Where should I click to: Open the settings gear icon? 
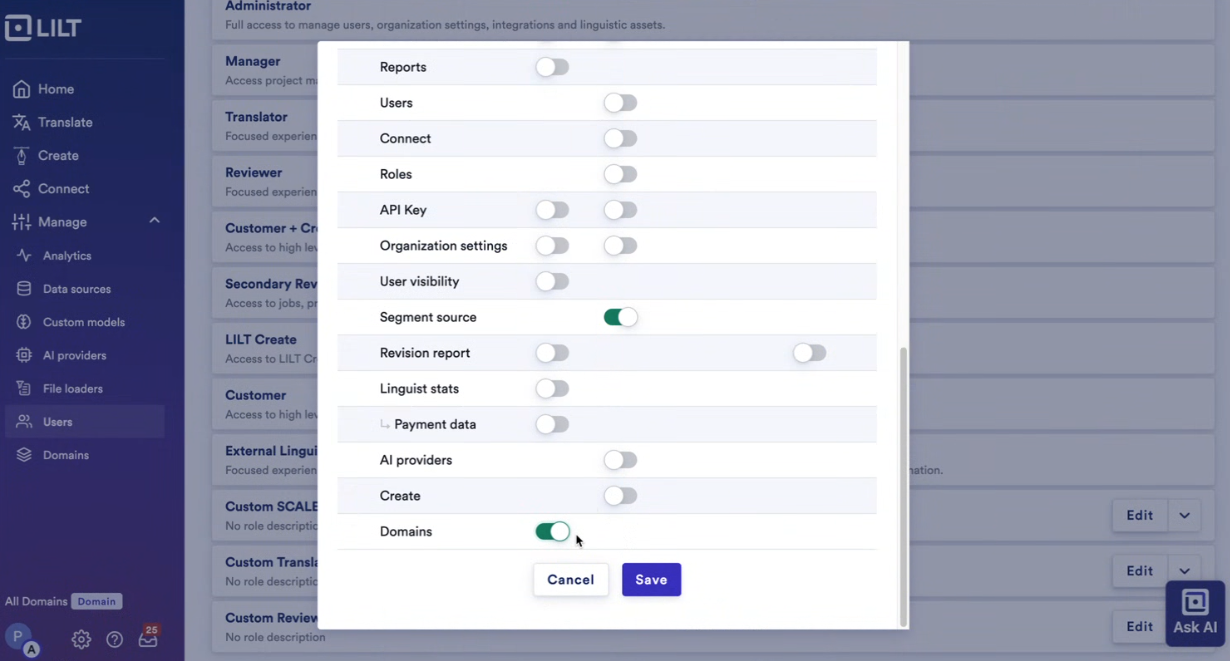point(81,639)
